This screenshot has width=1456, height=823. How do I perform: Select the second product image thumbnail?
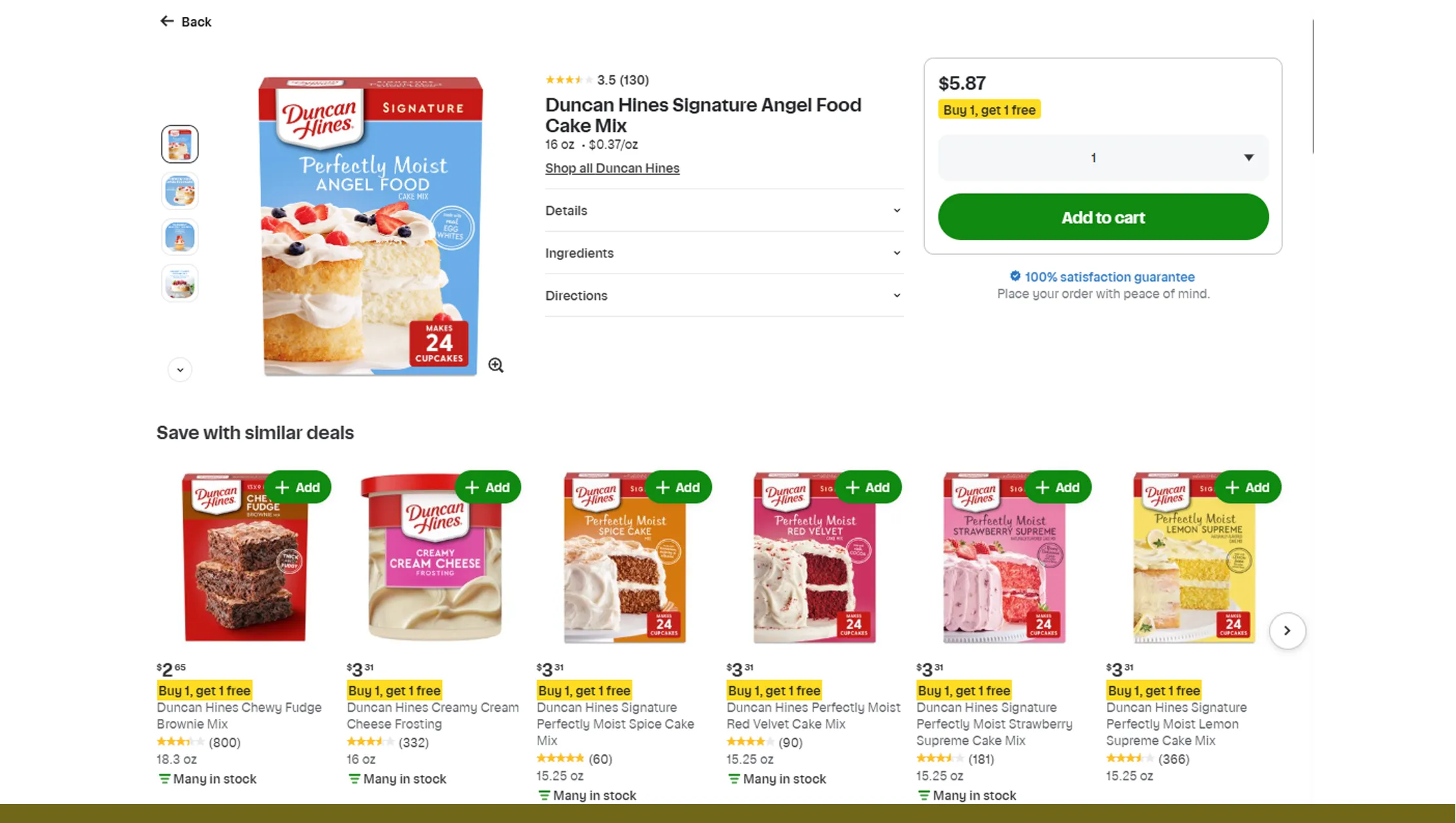pyautogui.click(x=179, y=191)
